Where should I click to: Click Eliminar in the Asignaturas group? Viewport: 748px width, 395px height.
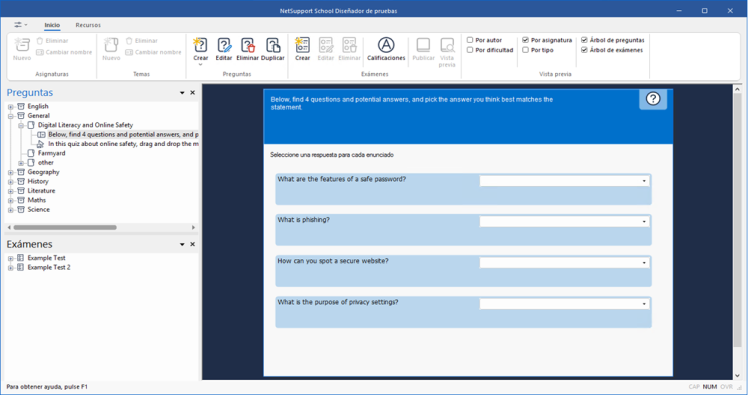click(x=52, y=41)
